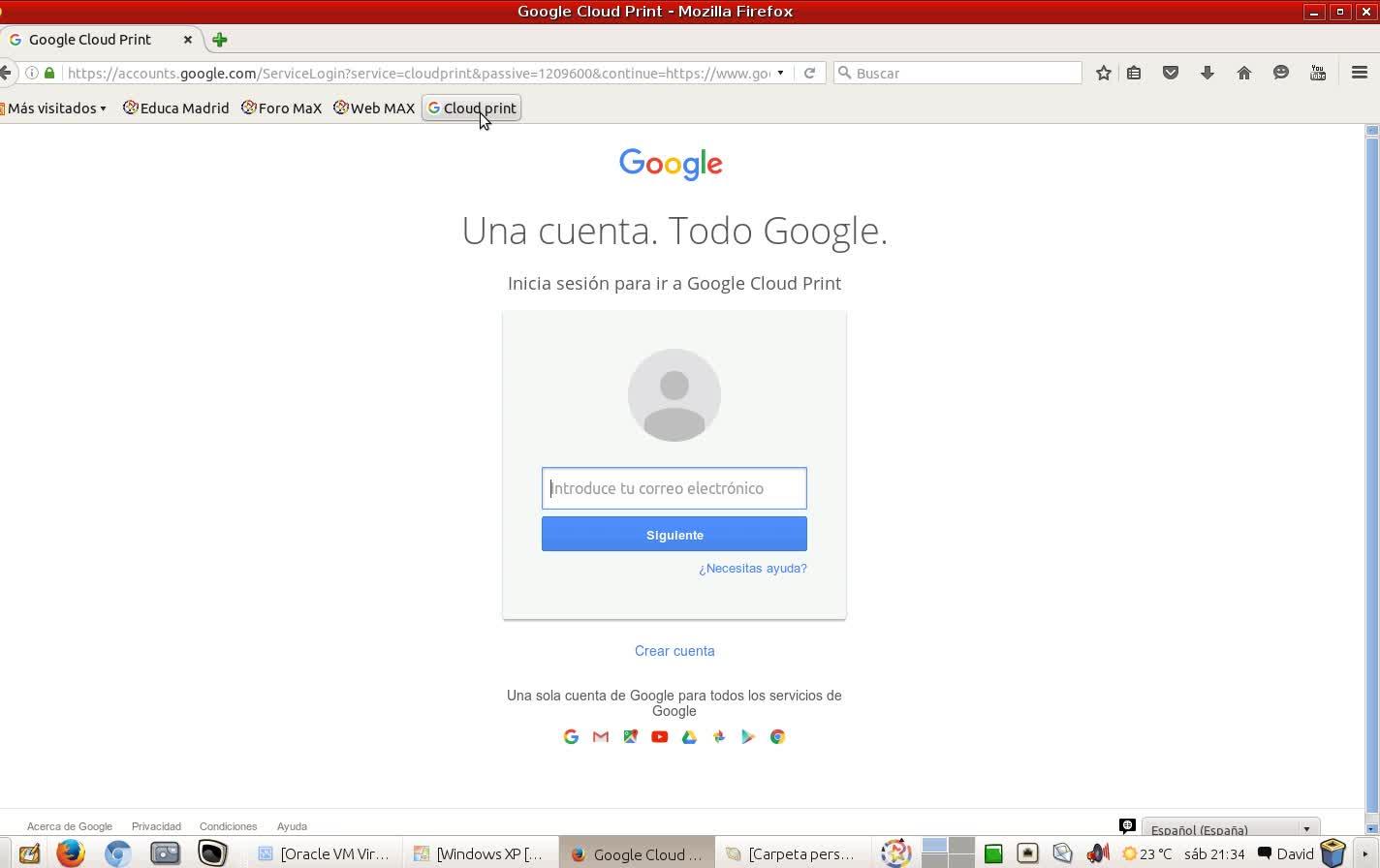Image resolution: width=1380 pixels, height=868 pixels.
Task: Click the feedback speech bubble icon
Action: 1127,825
